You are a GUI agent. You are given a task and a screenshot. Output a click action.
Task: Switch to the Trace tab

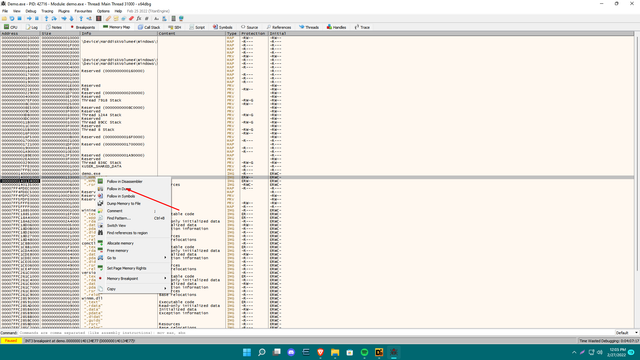[x=362, y=27]
